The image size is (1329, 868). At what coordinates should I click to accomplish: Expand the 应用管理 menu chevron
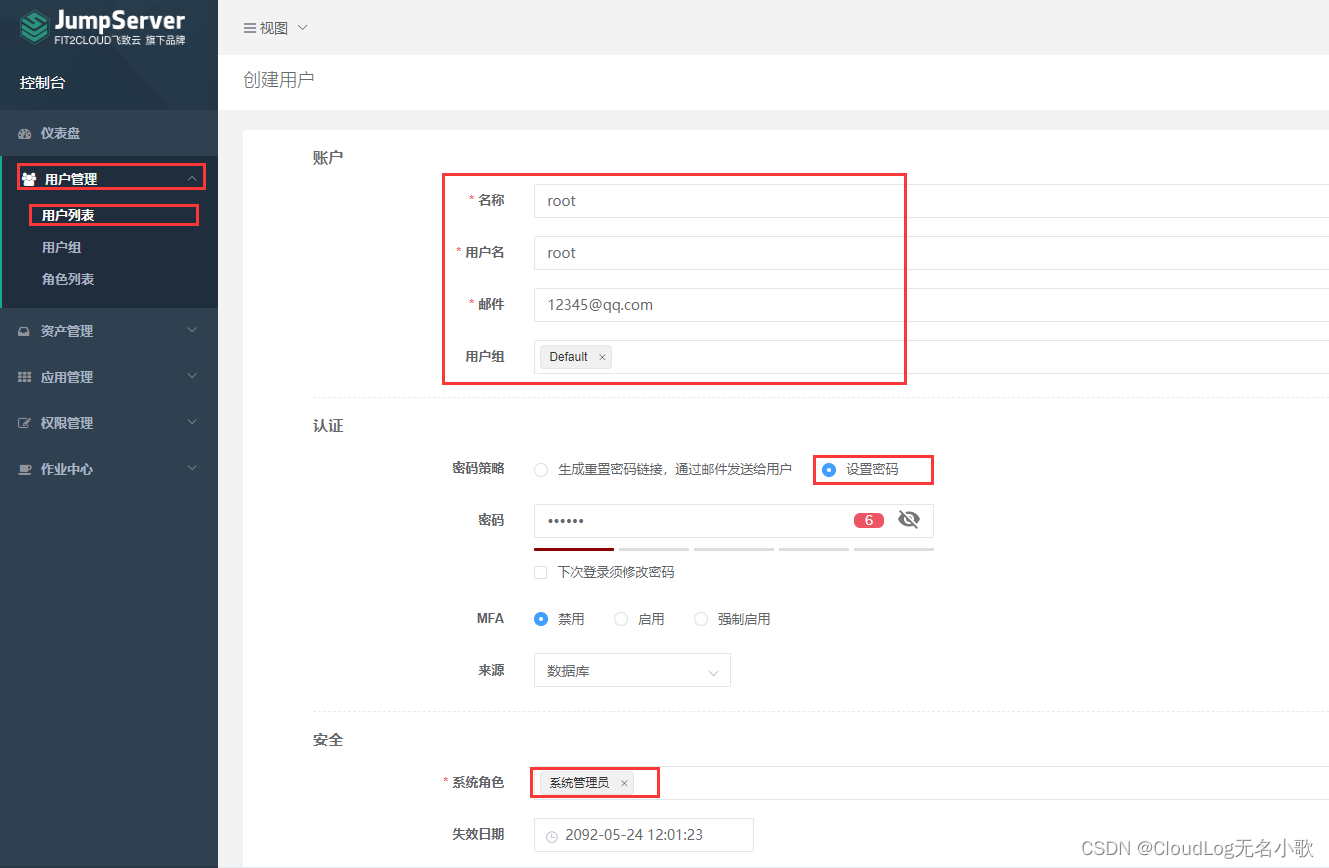tap(192, 376)
